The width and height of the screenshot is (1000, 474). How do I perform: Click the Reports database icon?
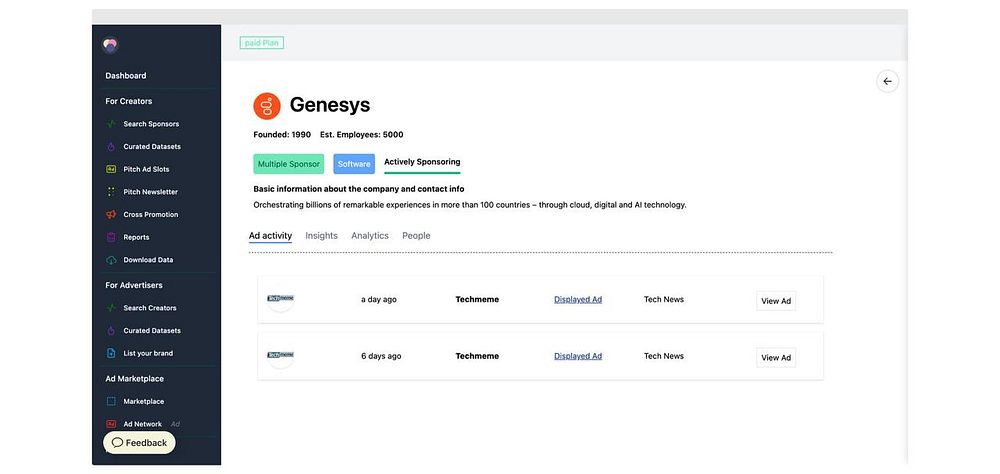point(111,237)
